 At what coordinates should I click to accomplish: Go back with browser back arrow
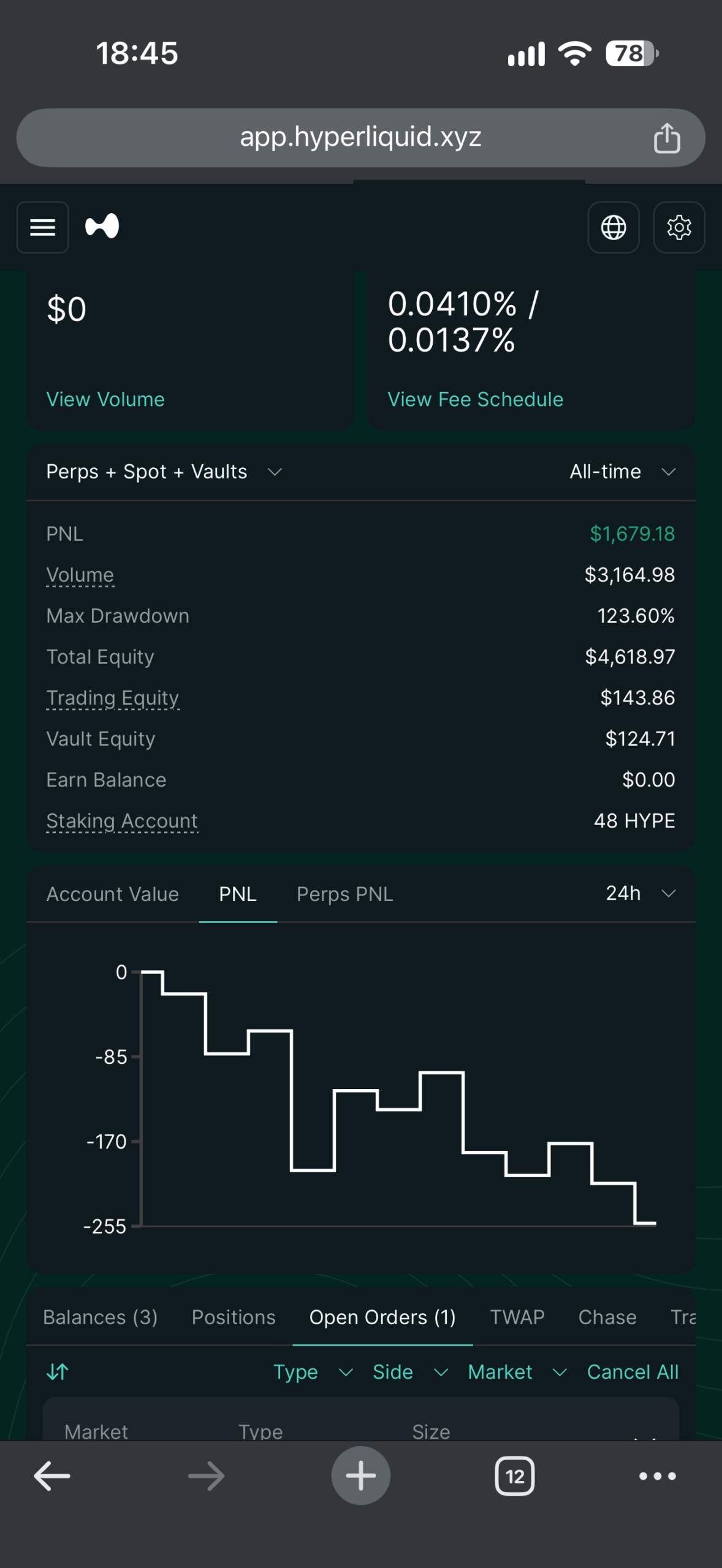click(52, 1476)
